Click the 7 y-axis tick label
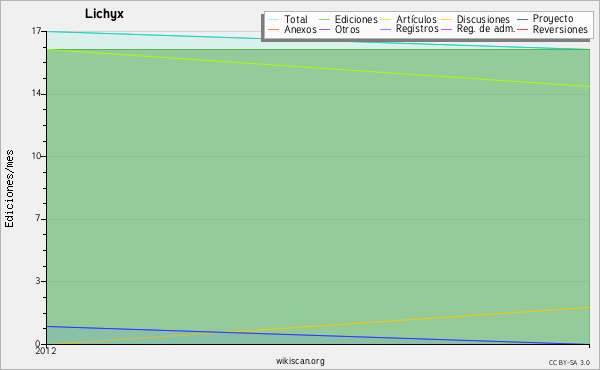 pos(38,218)
